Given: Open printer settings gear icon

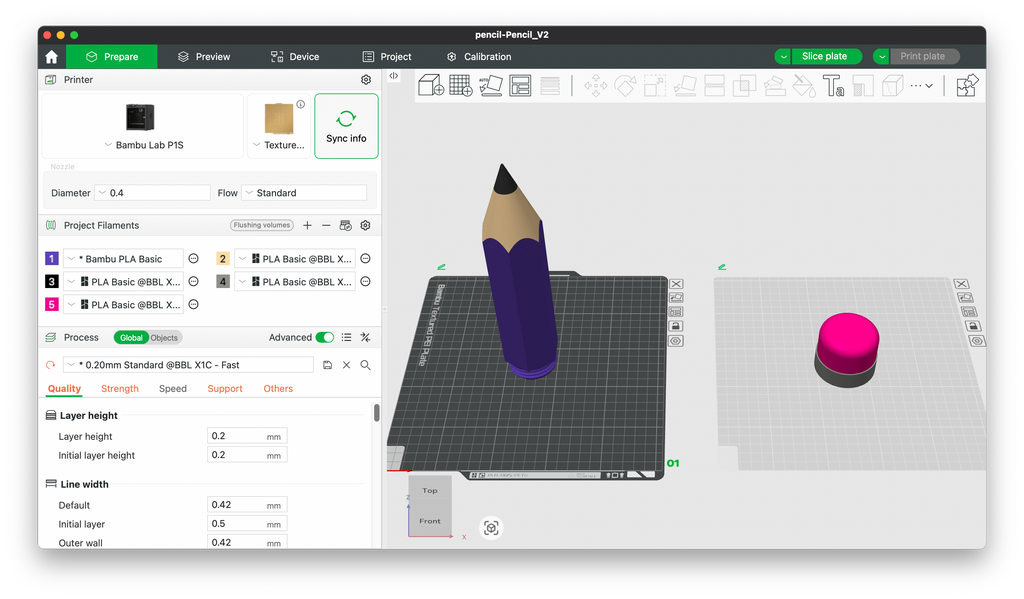Looking at the screenshot, I should click(366, 80).
